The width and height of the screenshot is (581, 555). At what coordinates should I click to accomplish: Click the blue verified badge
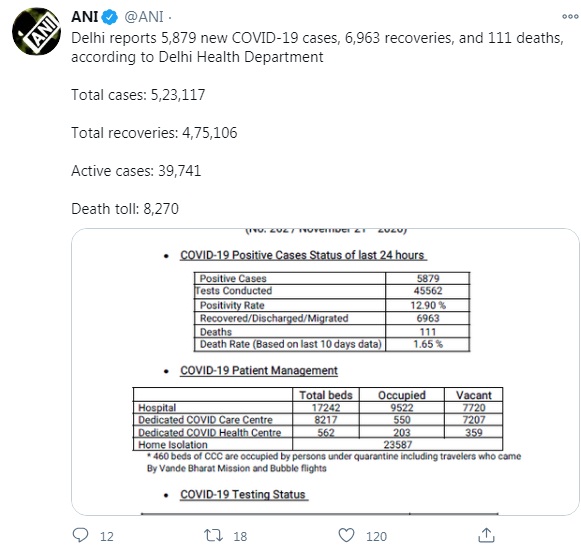(x=110, y=17)
